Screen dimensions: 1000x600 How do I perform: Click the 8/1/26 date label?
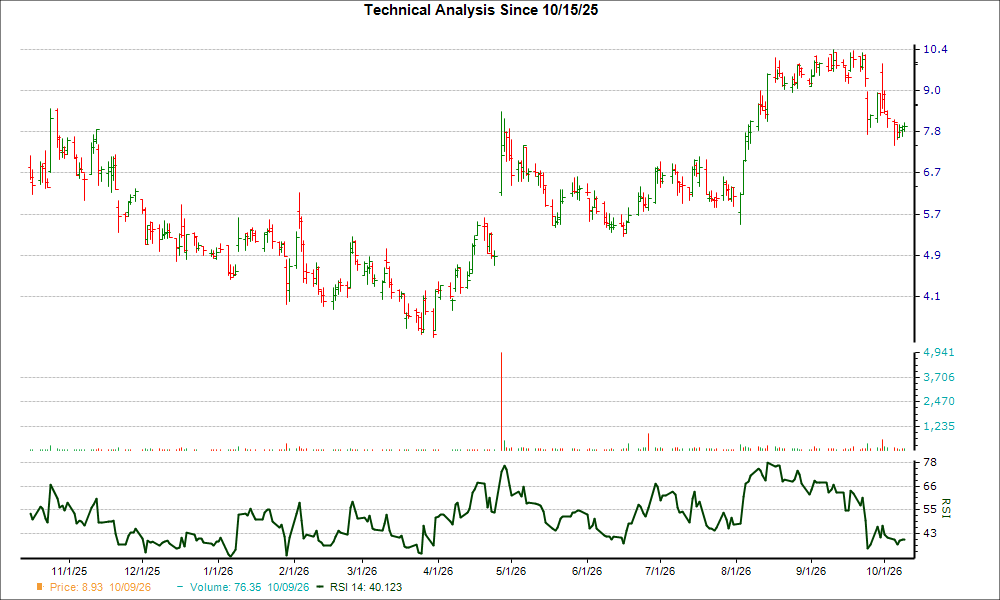735,571
